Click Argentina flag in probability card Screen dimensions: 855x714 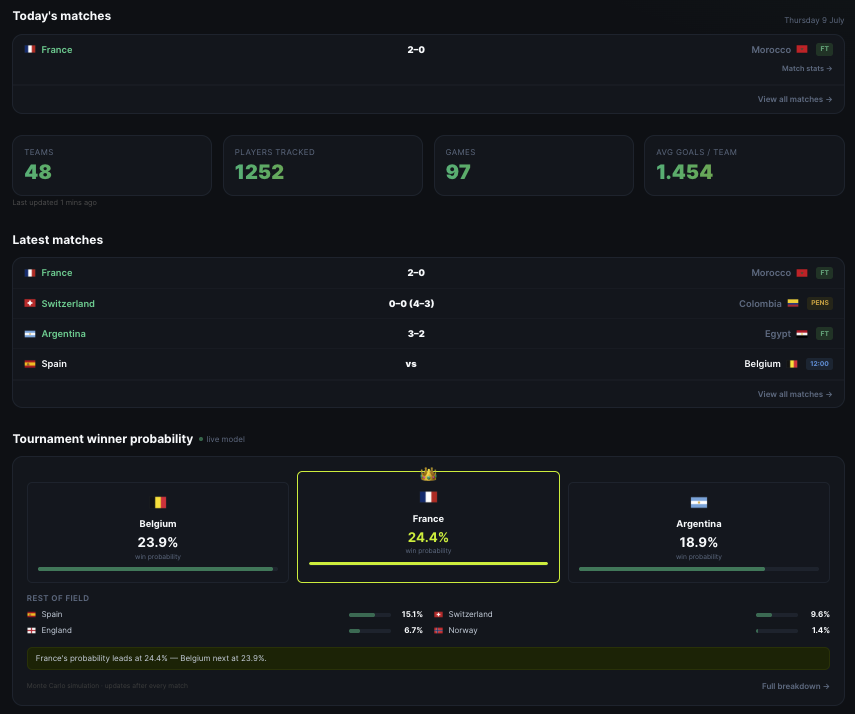point(699,502)
